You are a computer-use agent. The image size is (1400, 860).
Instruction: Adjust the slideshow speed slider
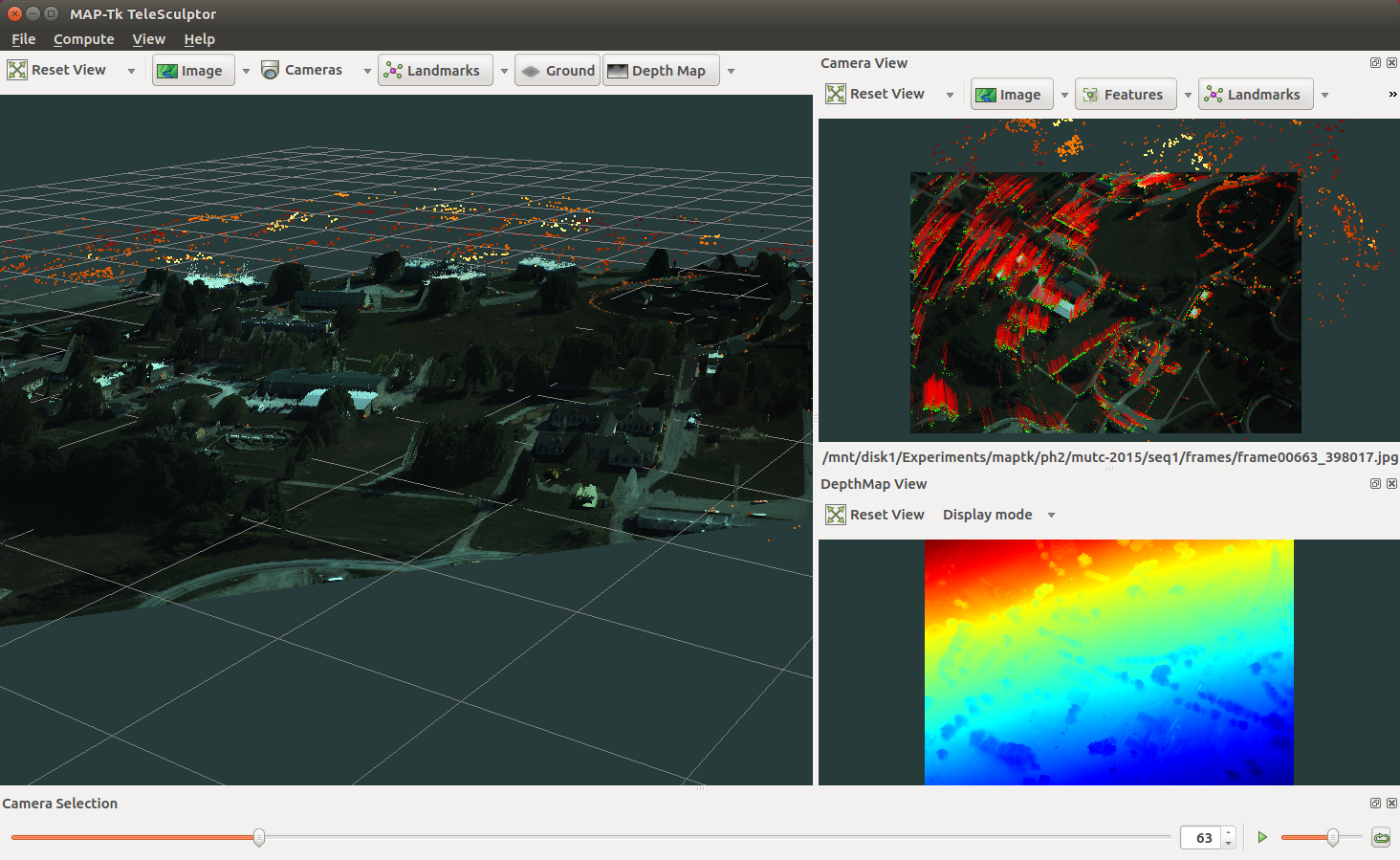[x=1322, y=838]
